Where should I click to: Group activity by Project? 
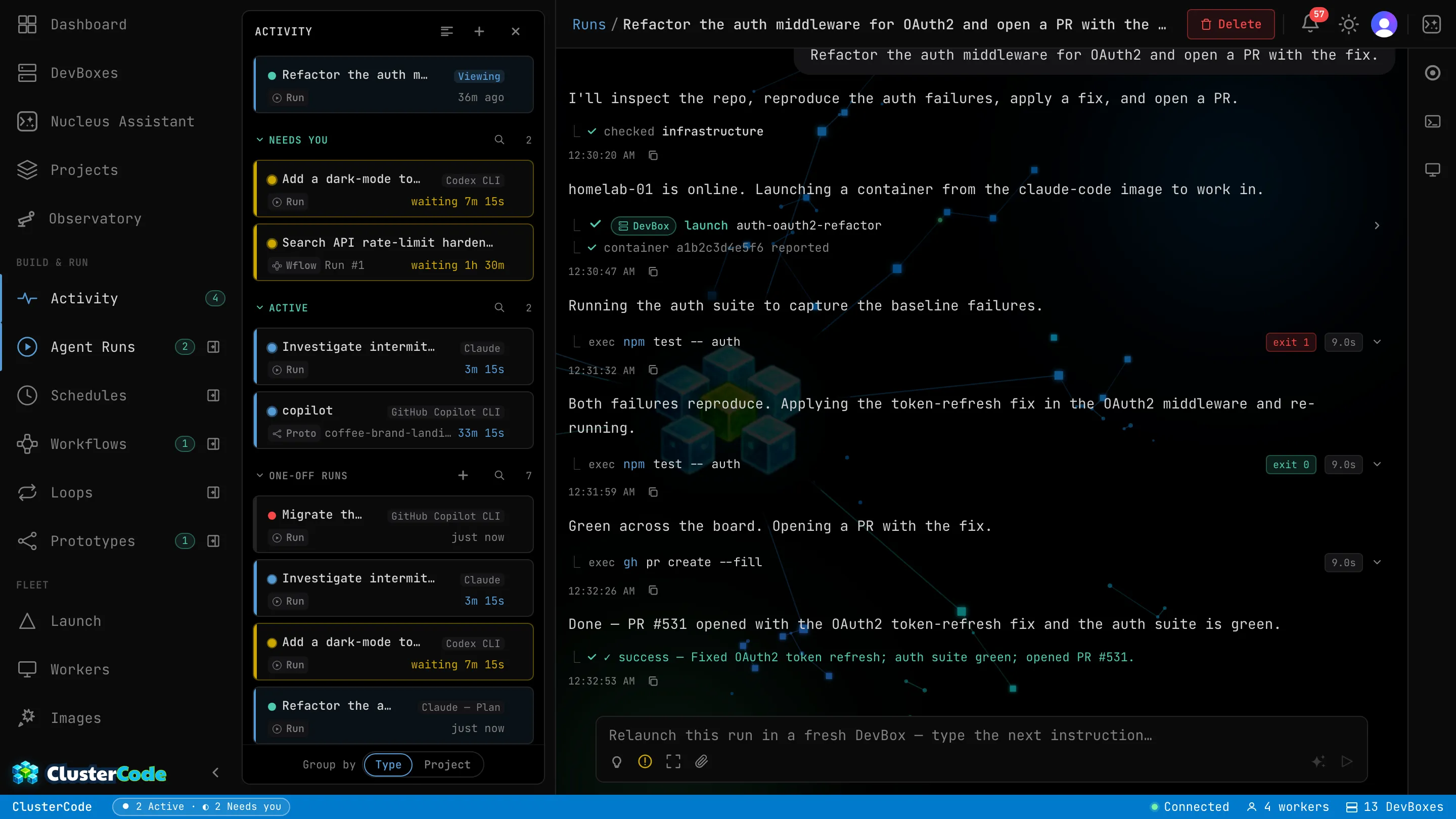447,765
